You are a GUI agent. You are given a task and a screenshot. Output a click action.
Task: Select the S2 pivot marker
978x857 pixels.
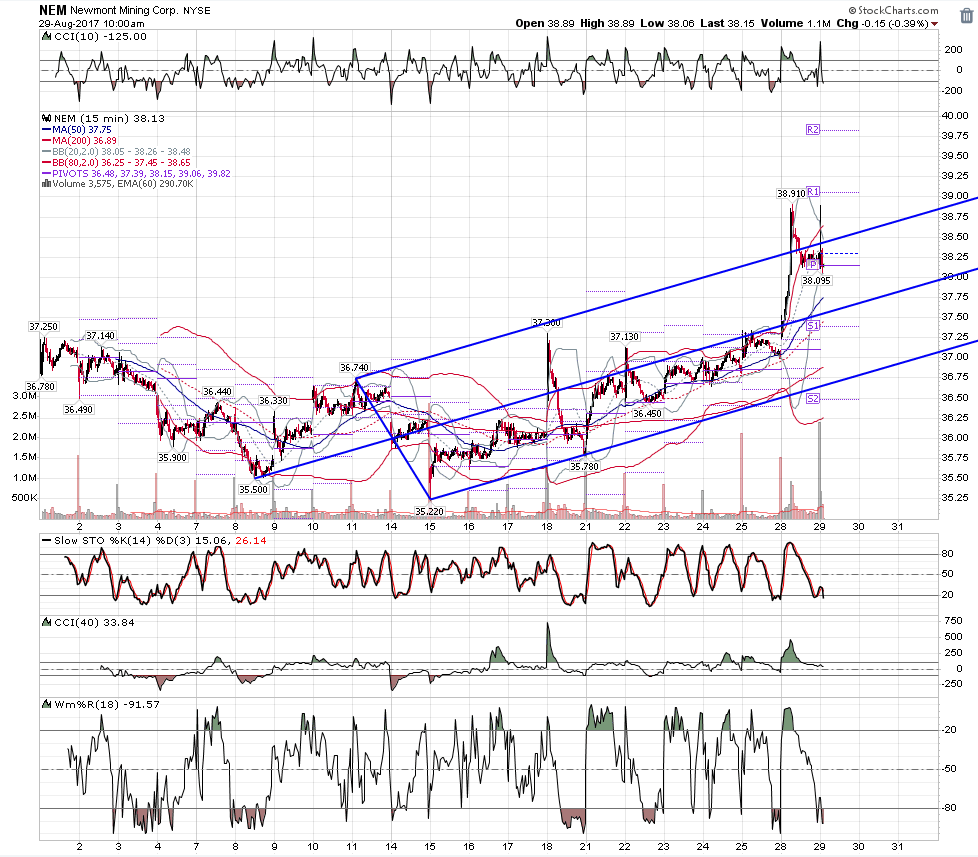812,399
